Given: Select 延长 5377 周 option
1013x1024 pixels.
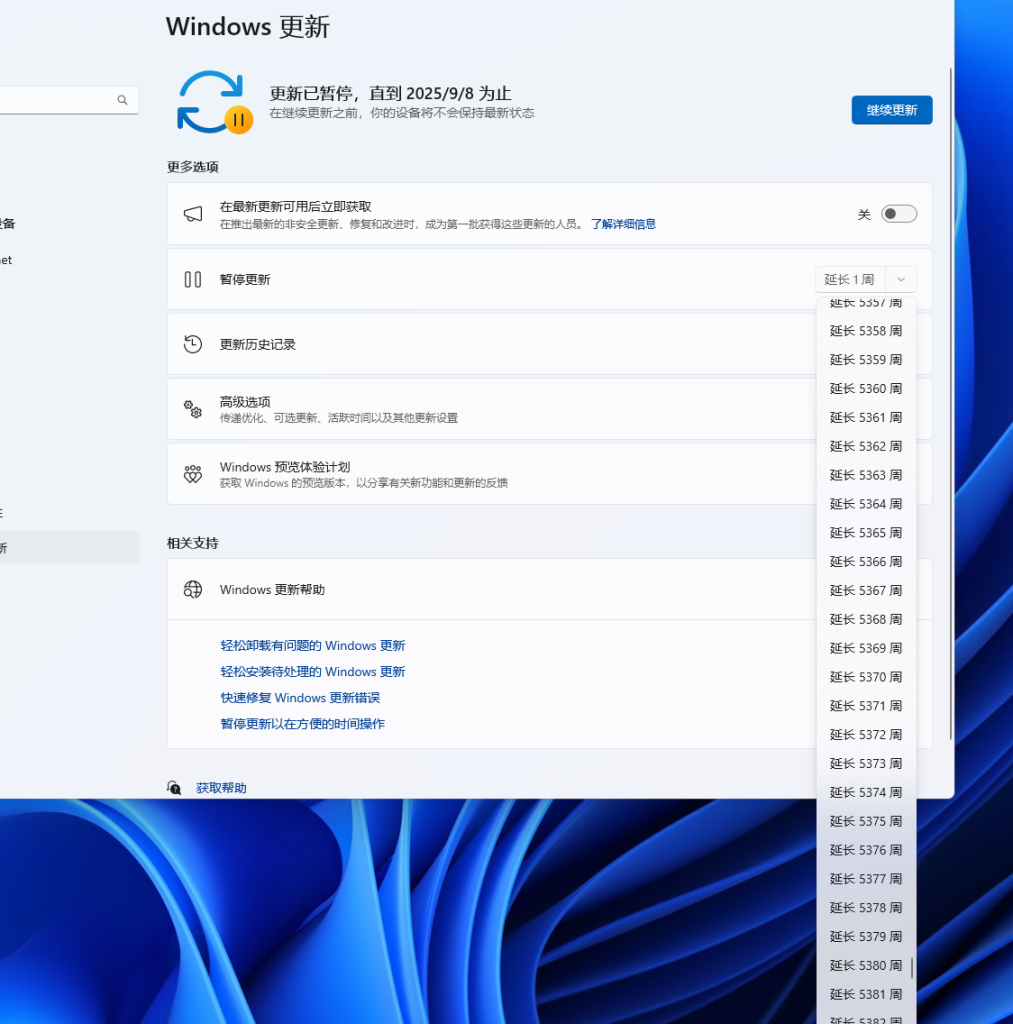Looking at the screenshot, I should click(x=866, y=879).
